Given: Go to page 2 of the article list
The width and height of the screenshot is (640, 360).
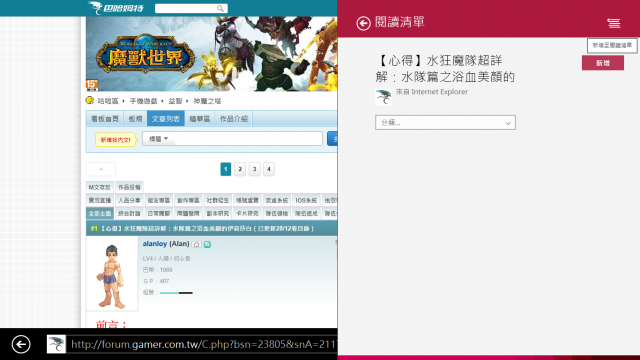Looking at the screenshot, I should [x=240, y=169].
